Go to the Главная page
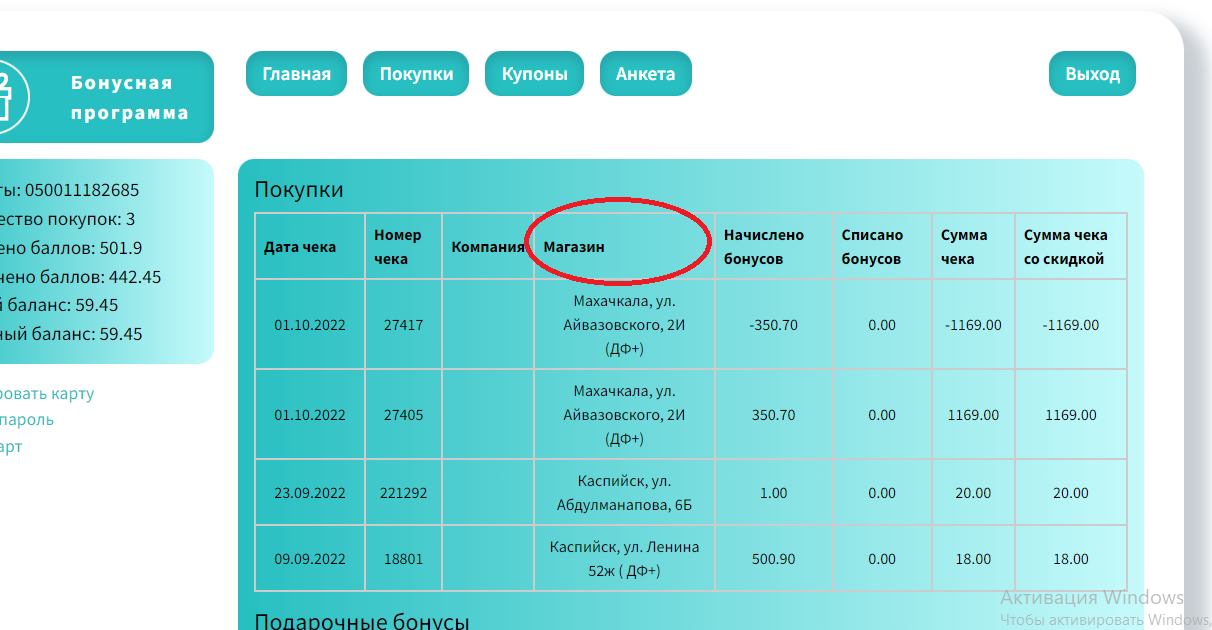The height and width of the screenshot is (630, 1212). pos(296,74)
